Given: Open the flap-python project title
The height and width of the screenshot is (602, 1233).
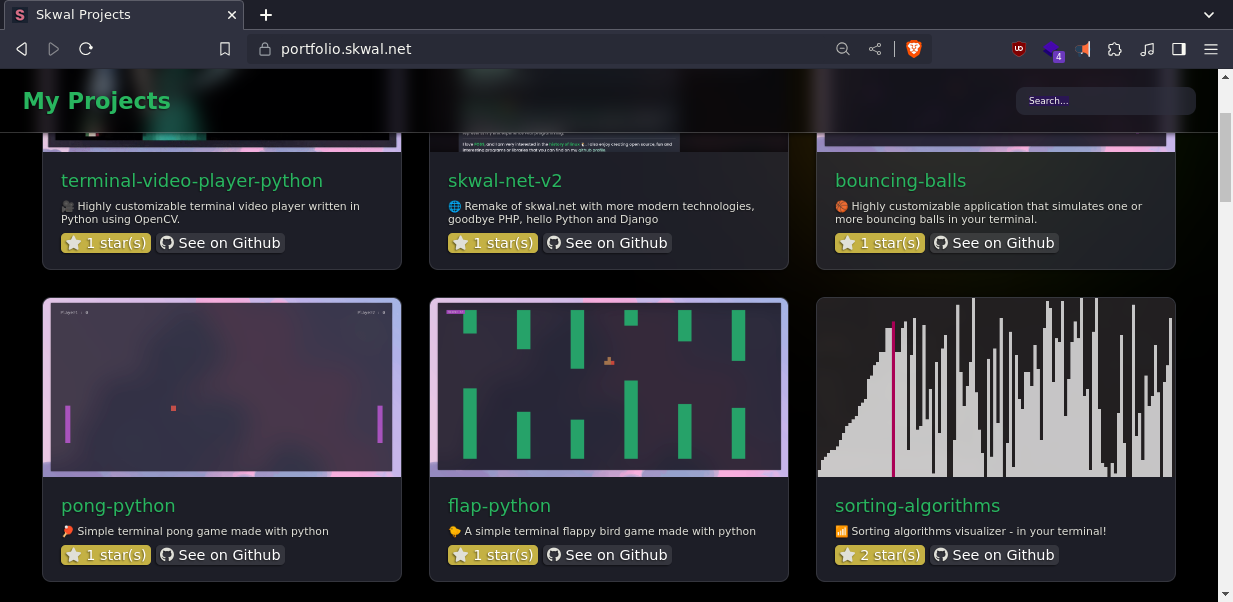Looking at the screenshot, I should pos(500,506).
